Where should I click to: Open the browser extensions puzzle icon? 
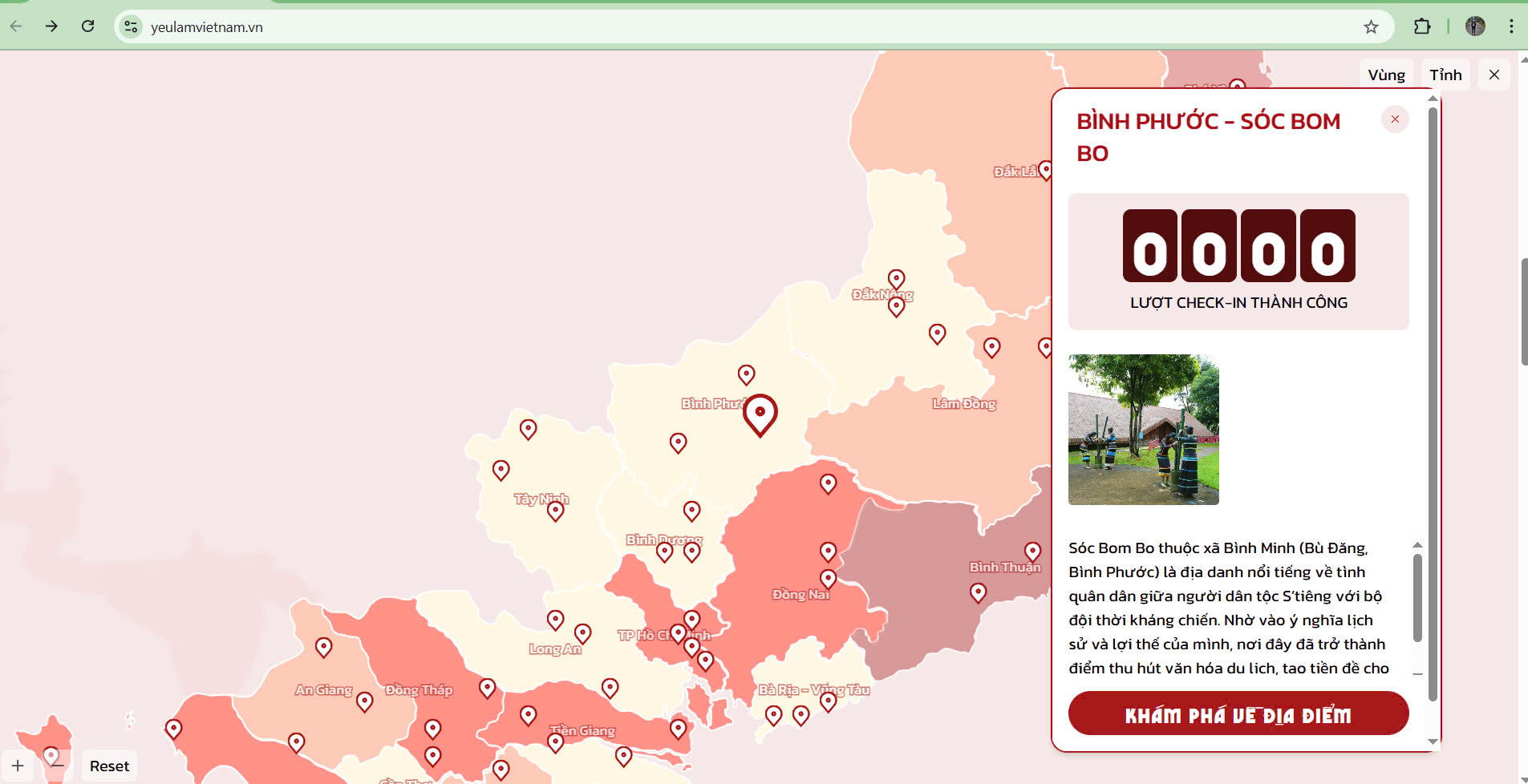coord(1421,26)
